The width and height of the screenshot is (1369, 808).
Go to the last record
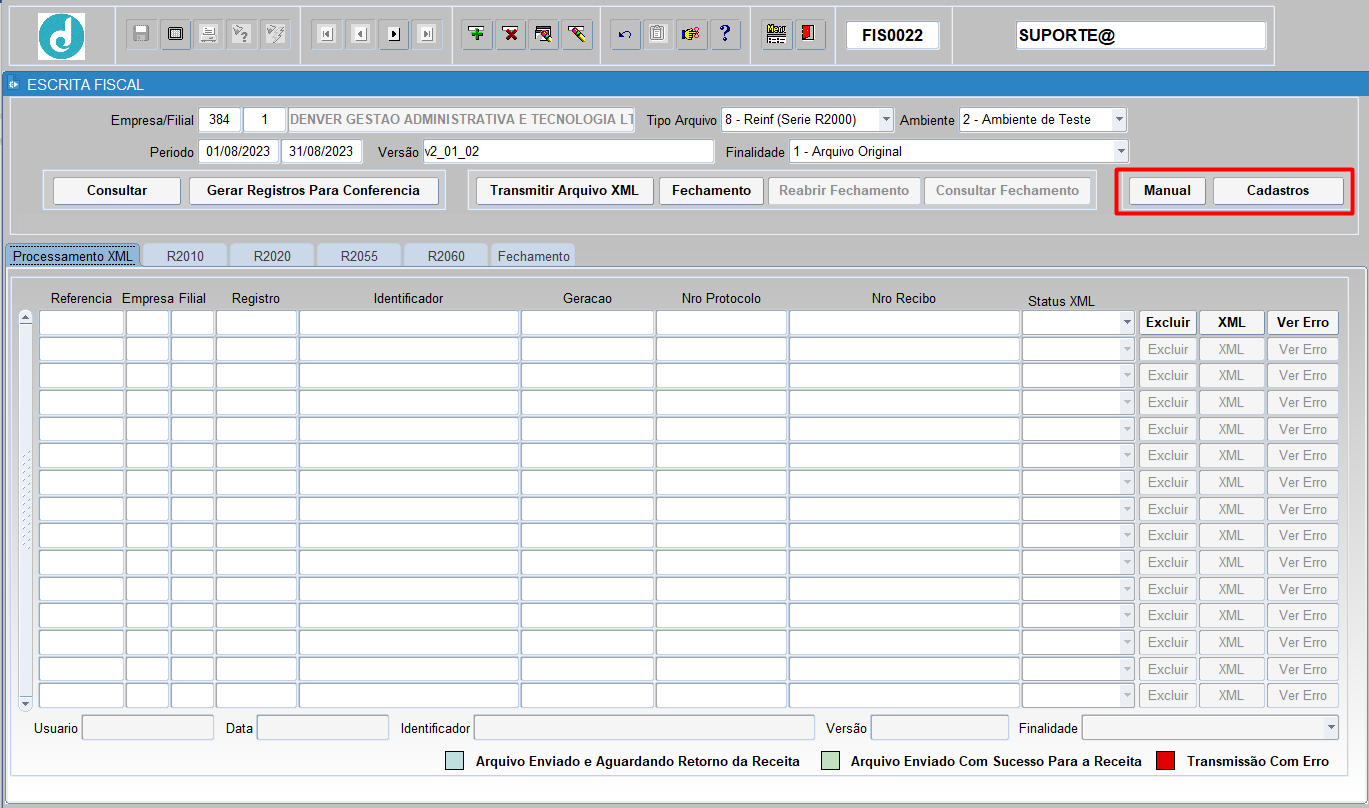pyautogui.click(x=427, y=34)
